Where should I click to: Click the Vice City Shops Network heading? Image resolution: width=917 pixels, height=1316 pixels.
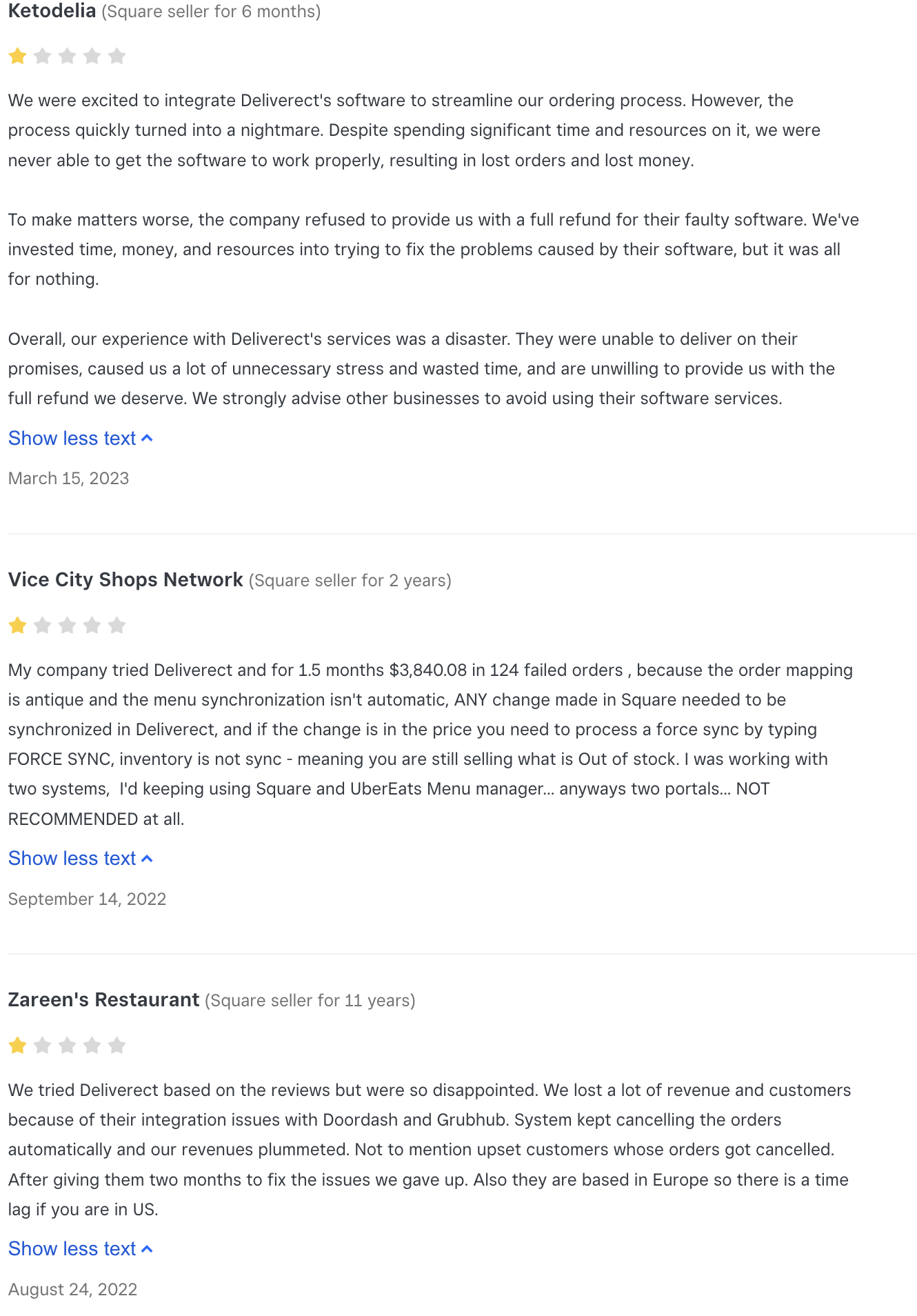[x=125, y=580]
